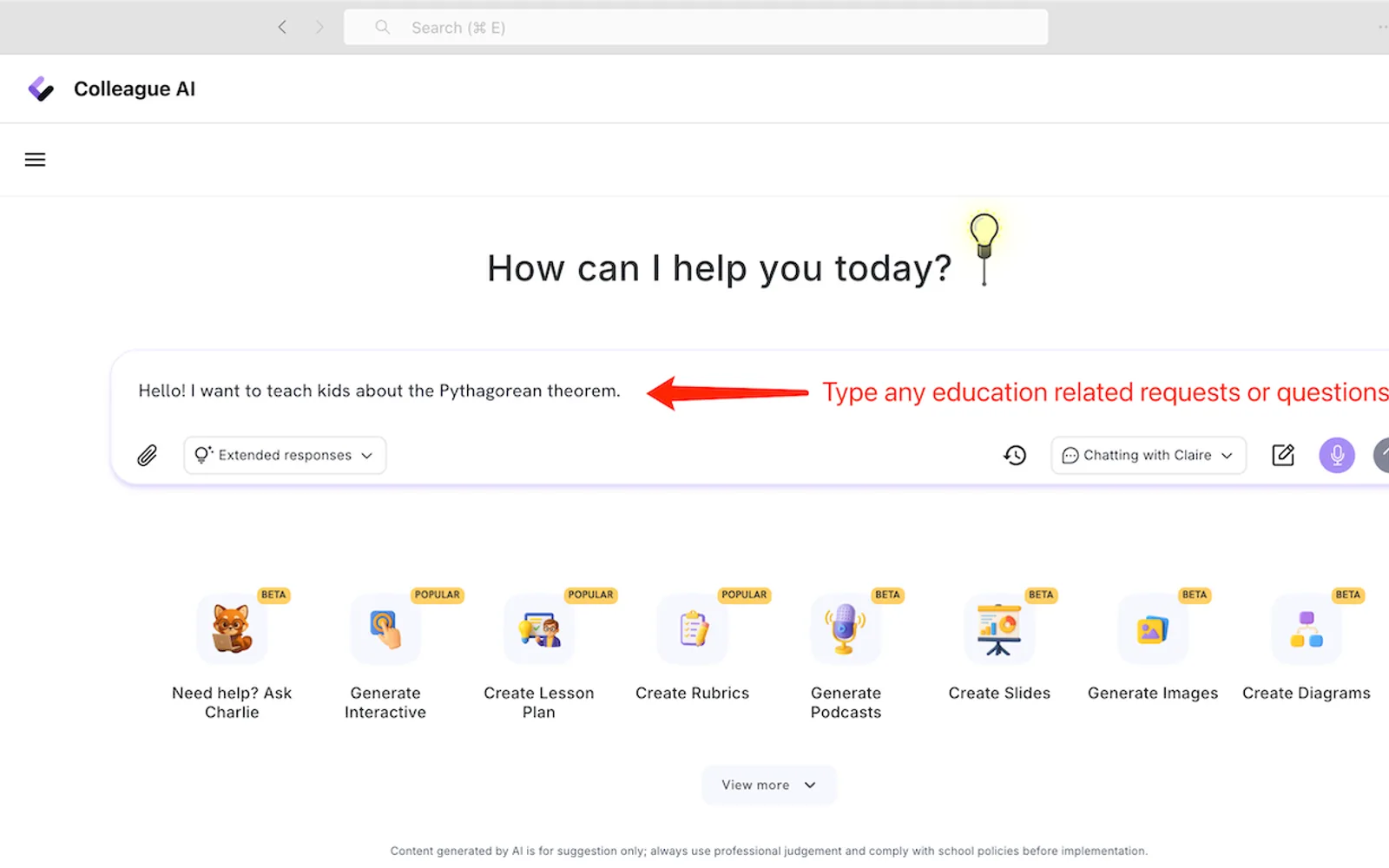The width and height of the screenshot is (1389, 868).
Task: Click in the chat message text field
Action: 379,391
